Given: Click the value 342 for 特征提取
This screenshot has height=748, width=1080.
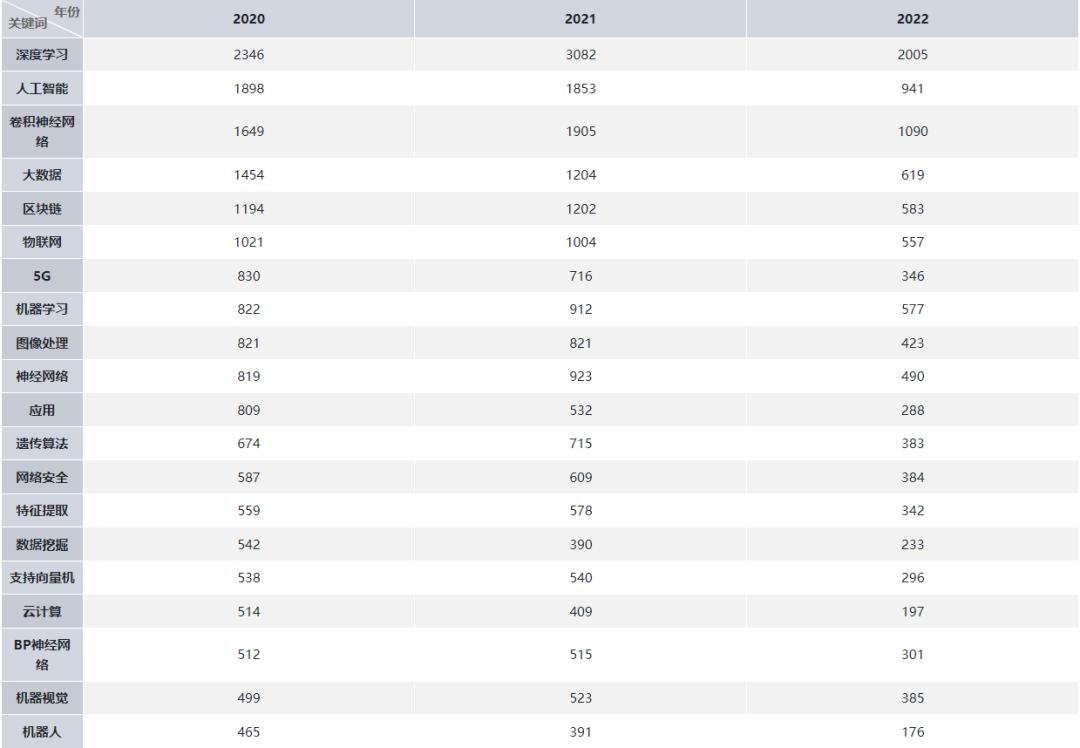Looking at the screenshot, I should tap(913, 510).
